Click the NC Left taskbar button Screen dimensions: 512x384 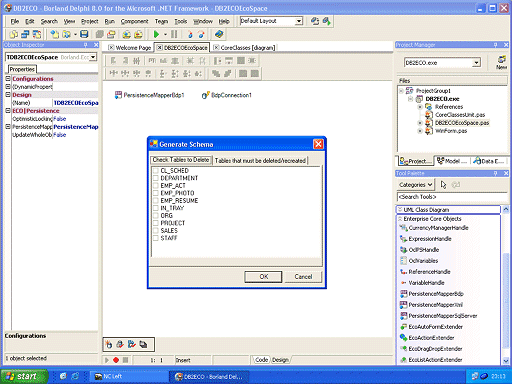point(128,376)
